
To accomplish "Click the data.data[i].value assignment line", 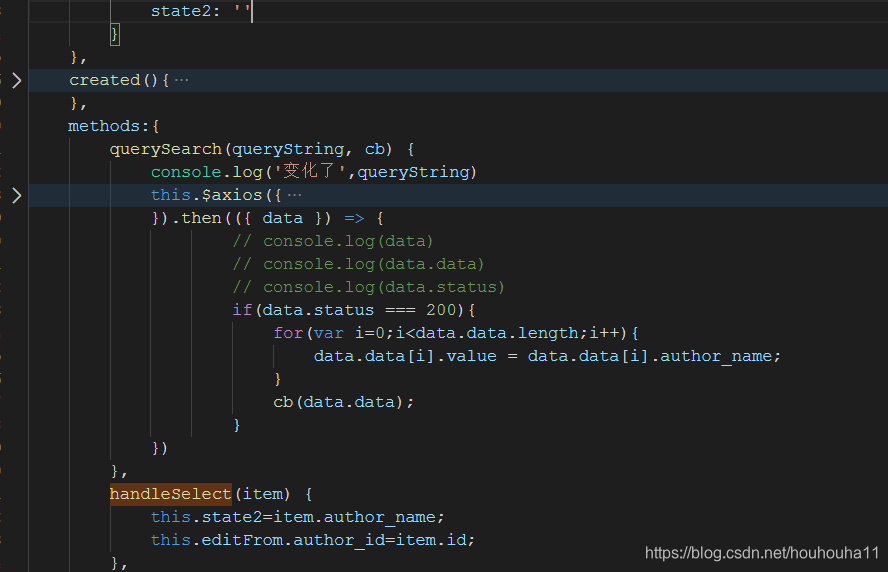I will click(548, 356).
